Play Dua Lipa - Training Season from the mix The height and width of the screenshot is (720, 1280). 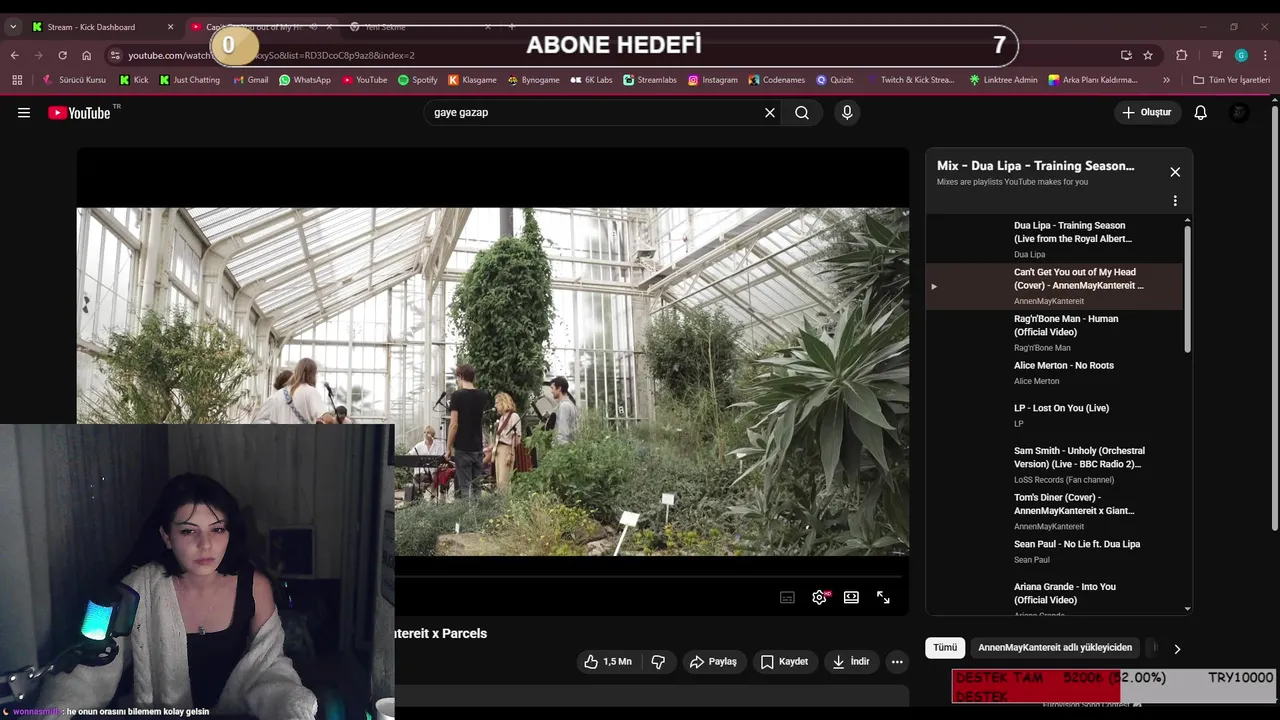(1055, 239)
